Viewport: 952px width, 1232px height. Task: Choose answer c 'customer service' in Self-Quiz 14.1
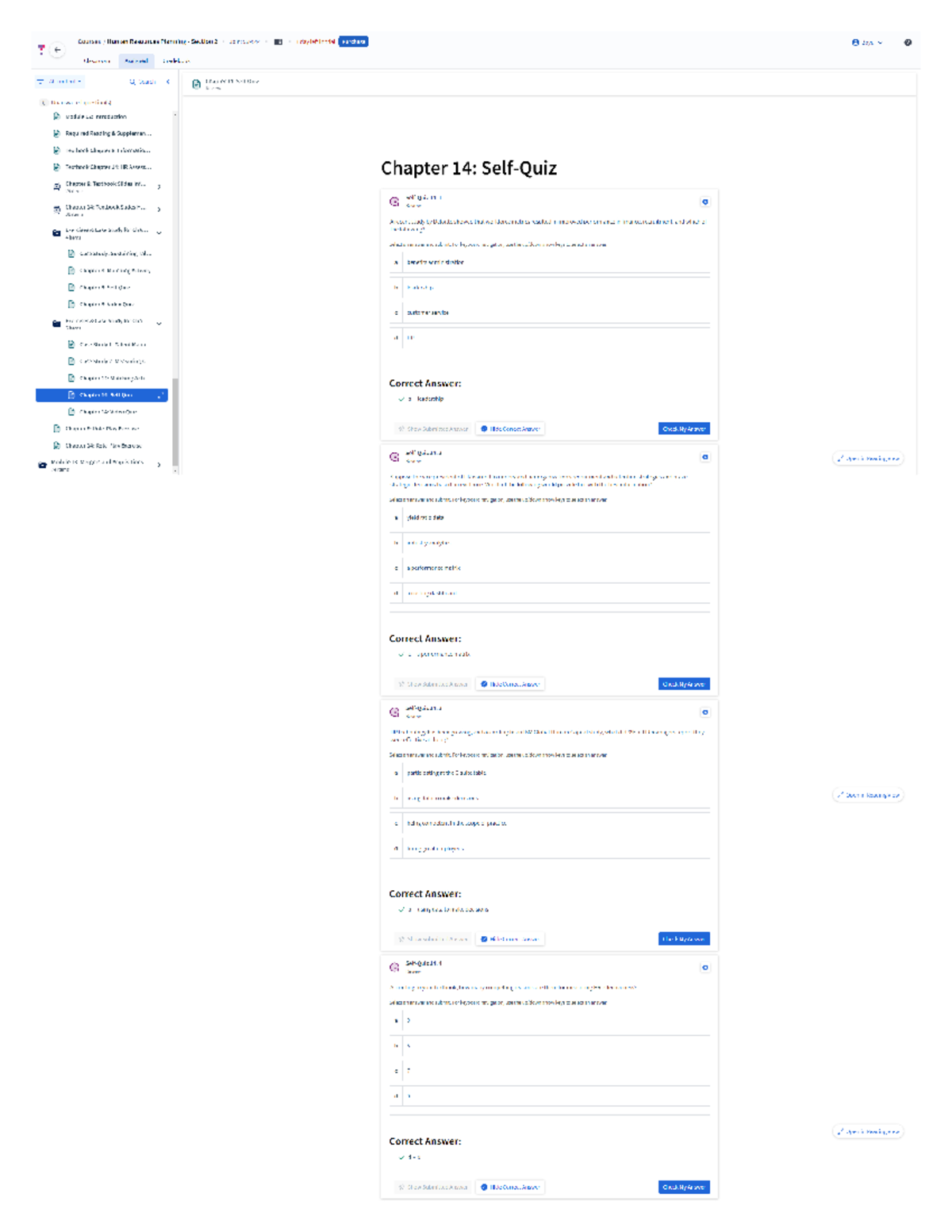point(550,313)
